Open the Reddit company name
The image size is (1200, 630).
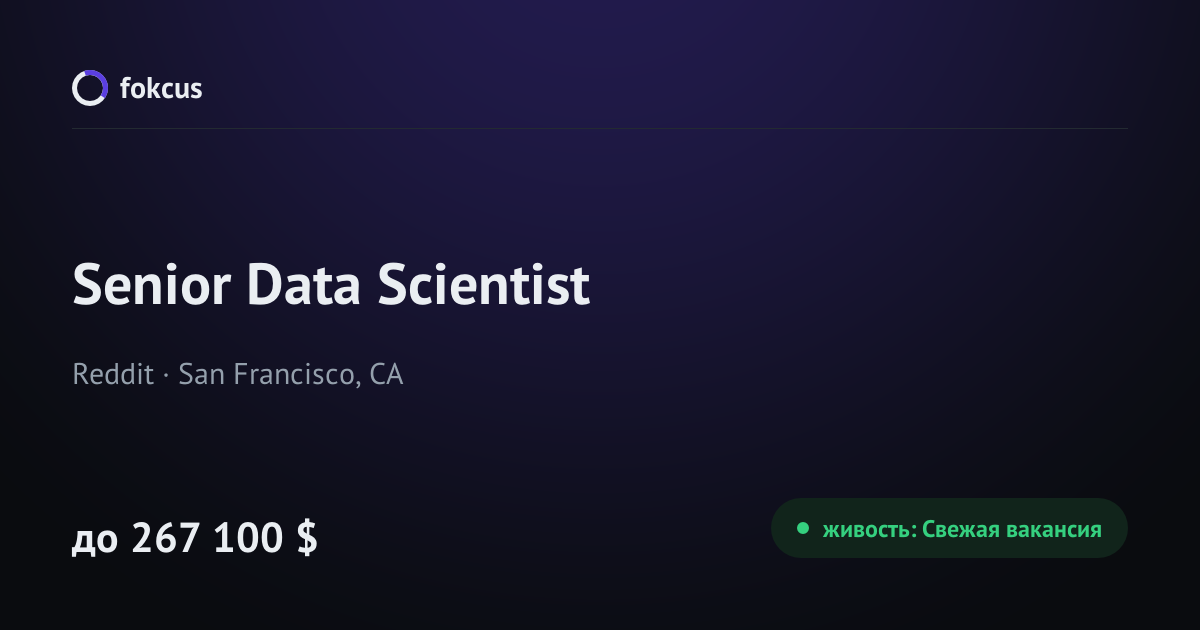tap(110, 375)
